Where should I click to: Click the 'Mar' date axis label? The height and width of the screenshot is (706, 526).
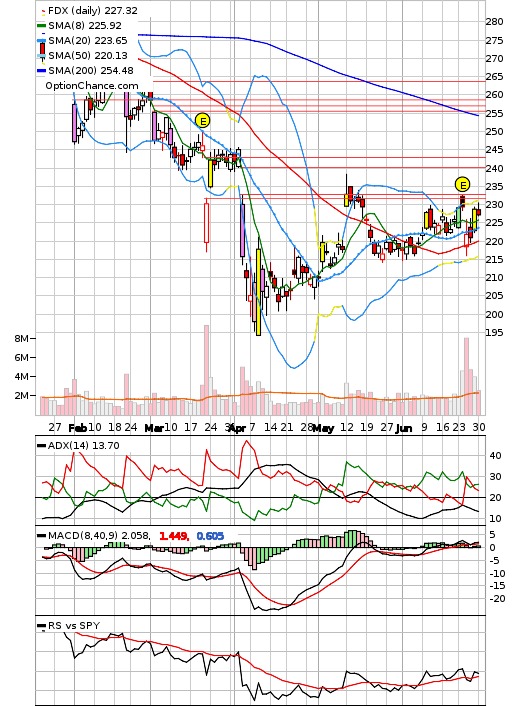click(x=154, y=428)
